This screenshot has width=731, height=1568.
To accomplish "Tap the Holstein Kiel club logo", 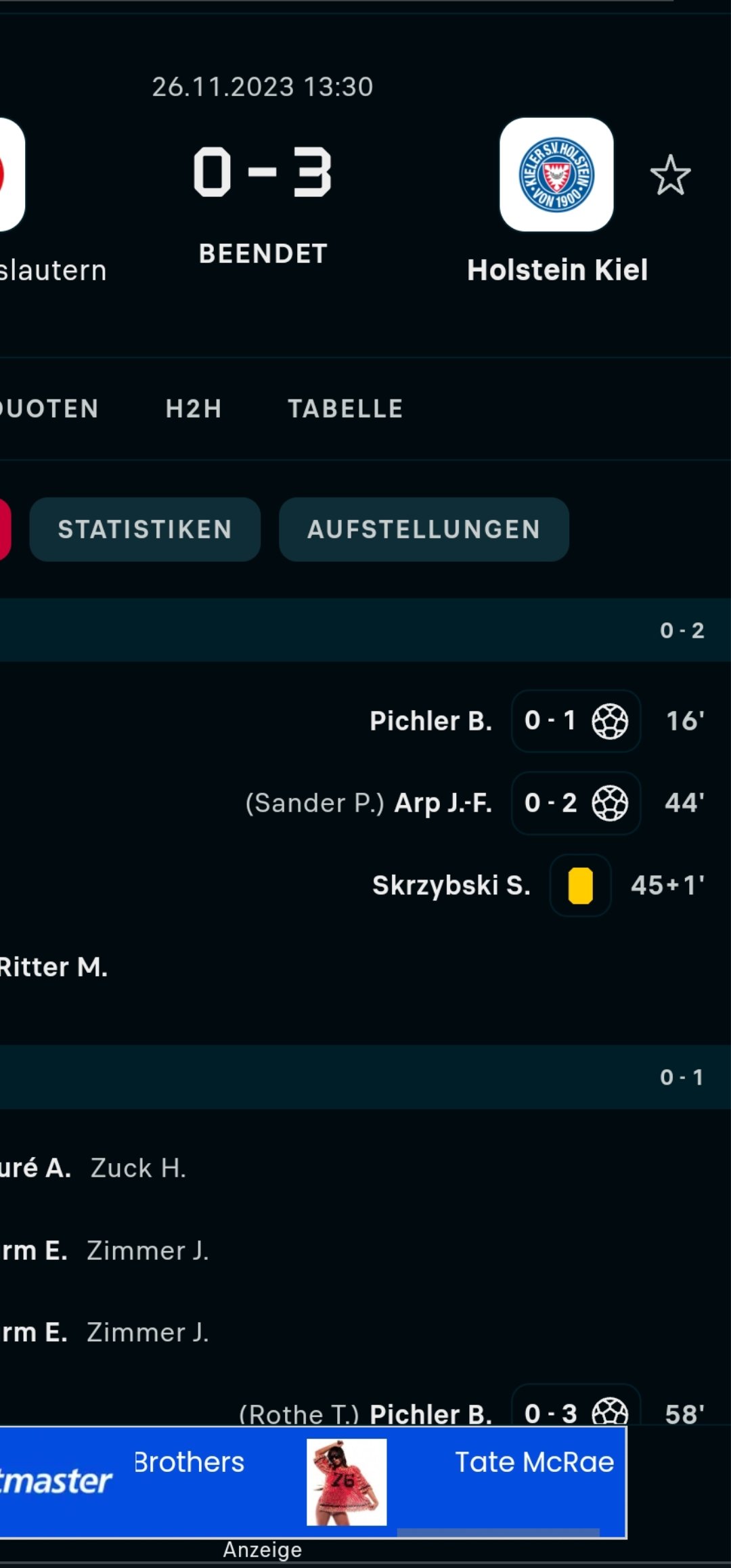I will pos(556,175).
